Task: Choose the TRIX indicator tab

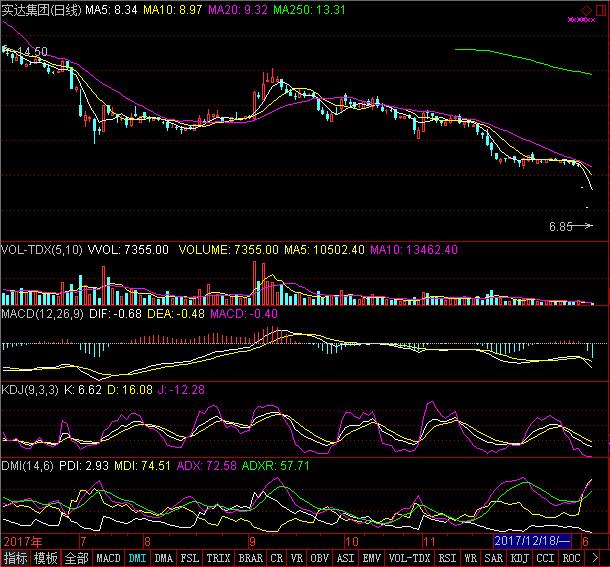Action: [x=218, y=558]
